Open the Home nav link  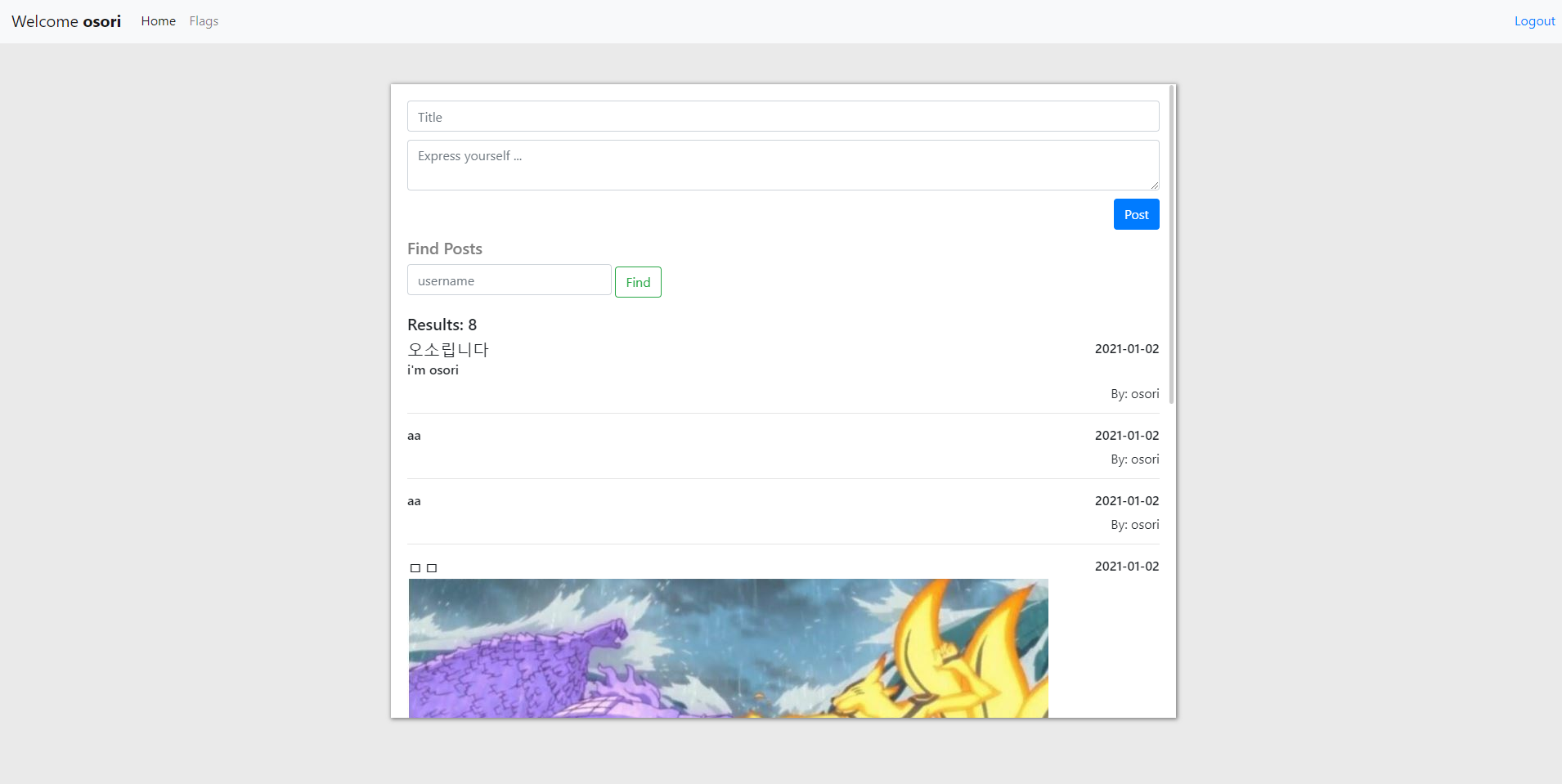click(158, 21)
